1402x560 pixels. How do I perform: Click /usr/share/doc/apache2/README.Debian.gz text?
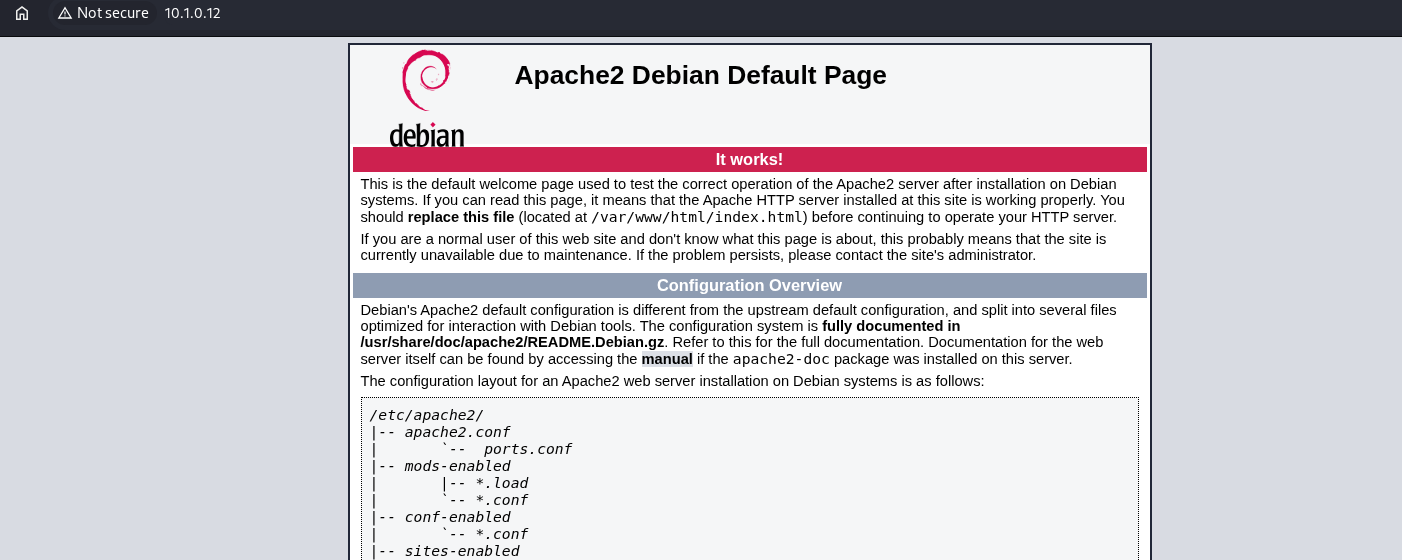click(512, 342)
